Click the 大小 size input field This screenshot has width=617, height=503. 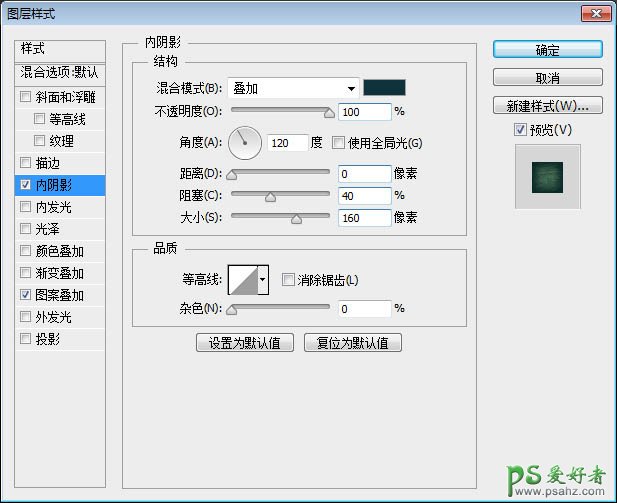coord(363,217)
